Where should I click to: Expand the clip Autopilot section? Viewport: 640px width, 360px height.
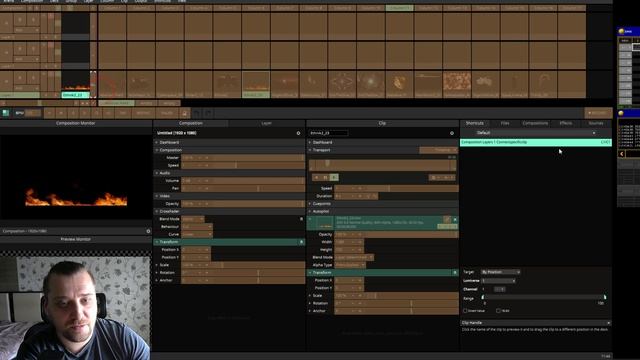tap(310, 211)
